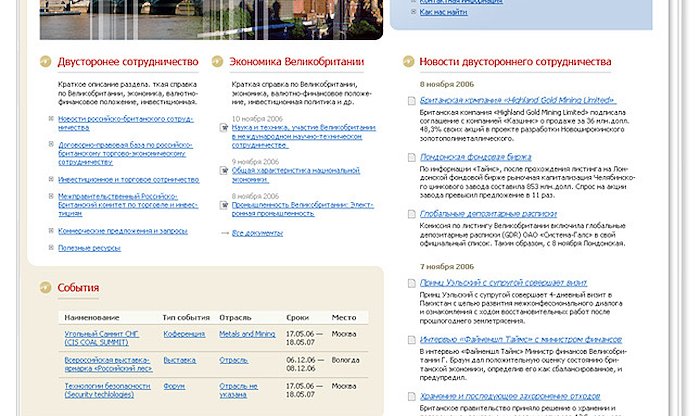Open Хранение и последующее захоронение отходов headline
This screenshot has width=700, height=416.
point(510,396)
